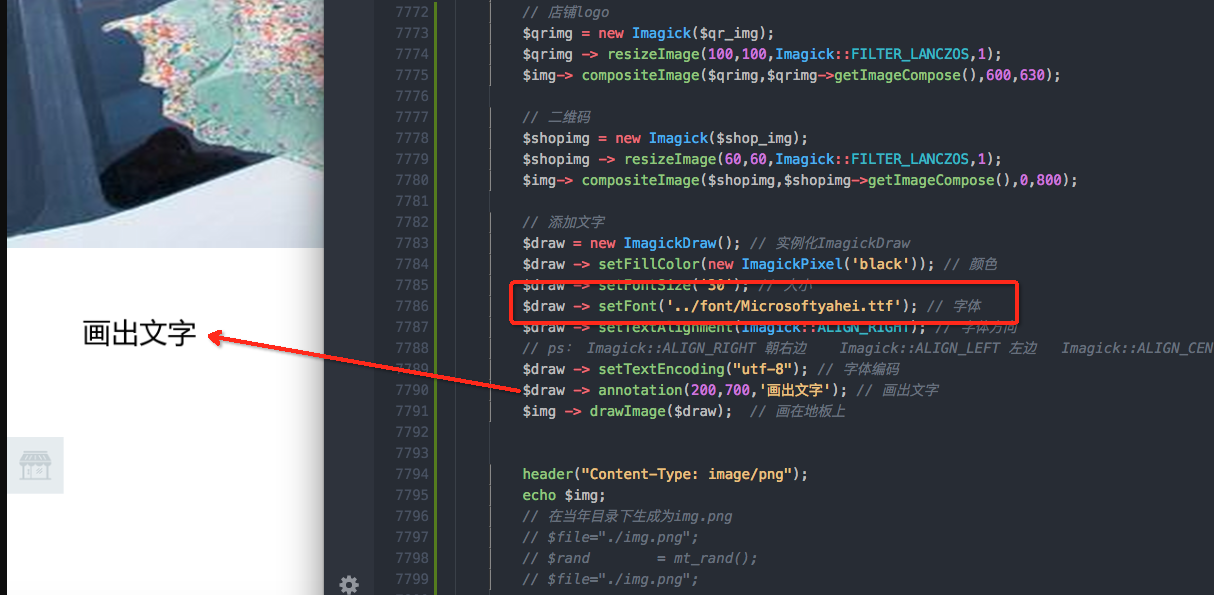Click the small shop logo thumbnail in the preview
Viewport: 1214px width, 595px height.
coord(35,465)
